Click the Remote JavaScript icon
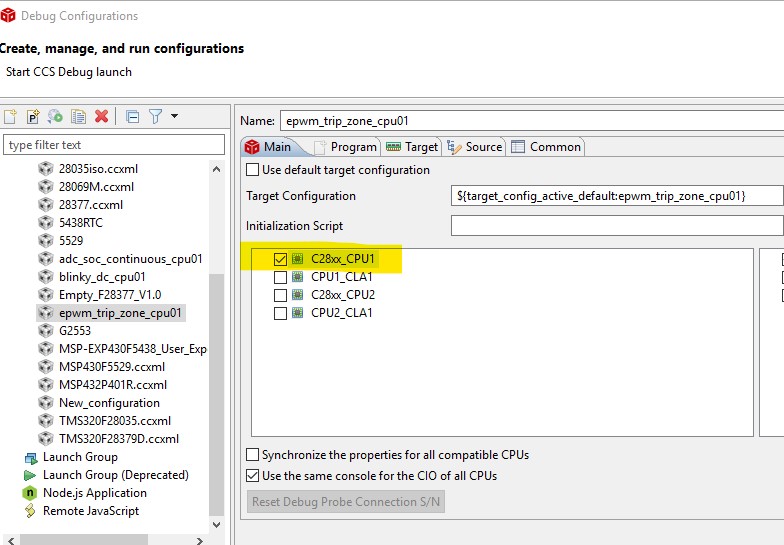 click(x=30, y=511)
